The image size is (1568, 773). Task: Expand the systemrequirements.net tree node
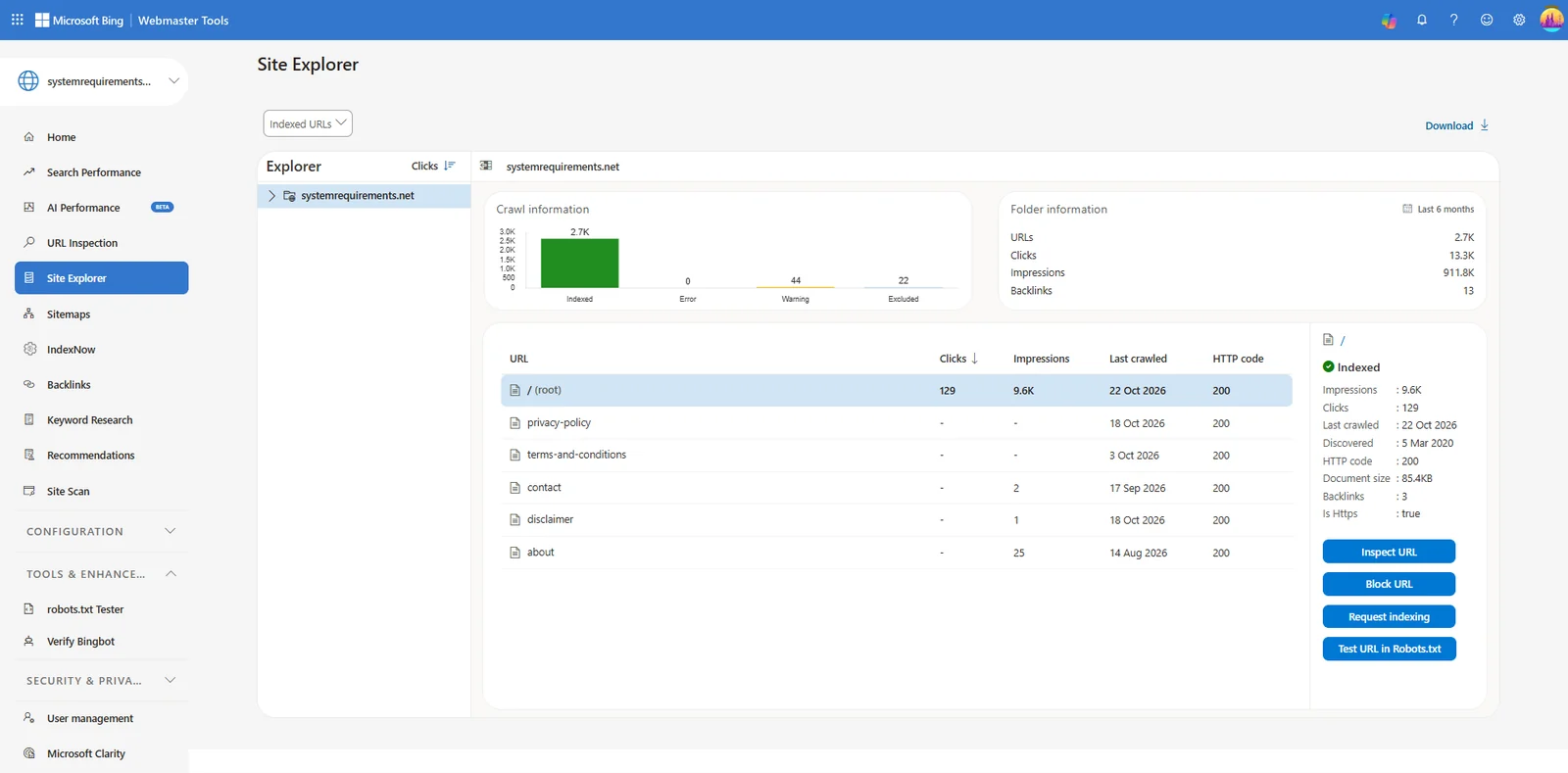[271, 196]
